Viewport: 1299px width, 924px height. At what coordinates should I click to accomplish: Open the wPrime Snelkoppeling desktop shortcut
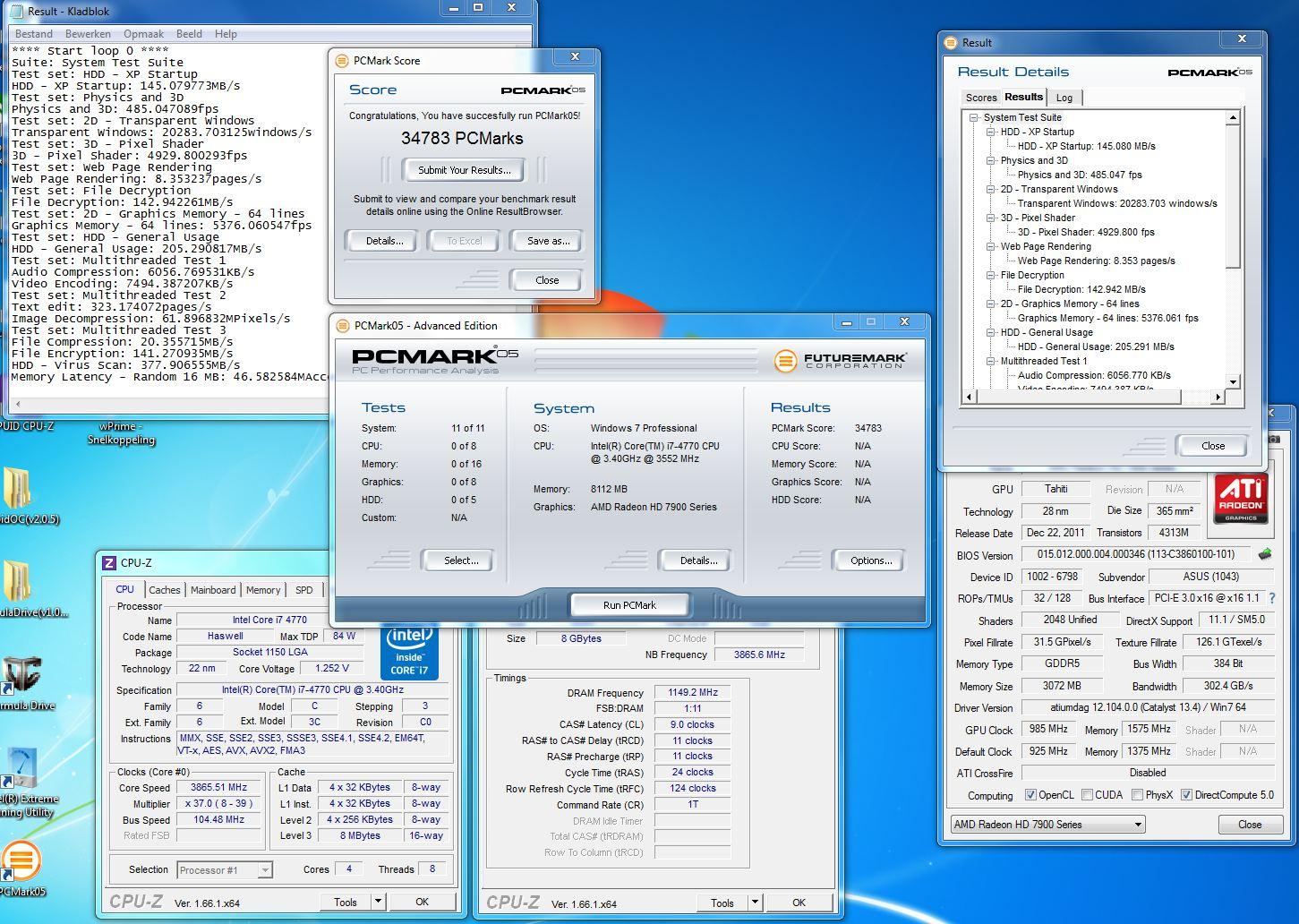121,432
